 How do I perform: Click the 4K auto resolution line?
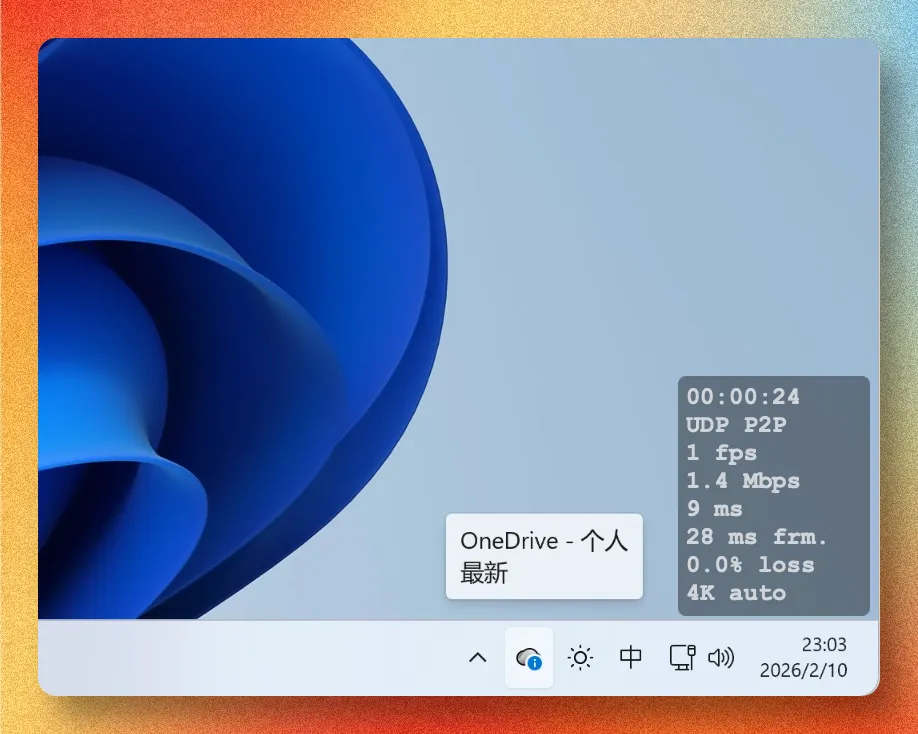pyautogui.click(x=736, y=593)
